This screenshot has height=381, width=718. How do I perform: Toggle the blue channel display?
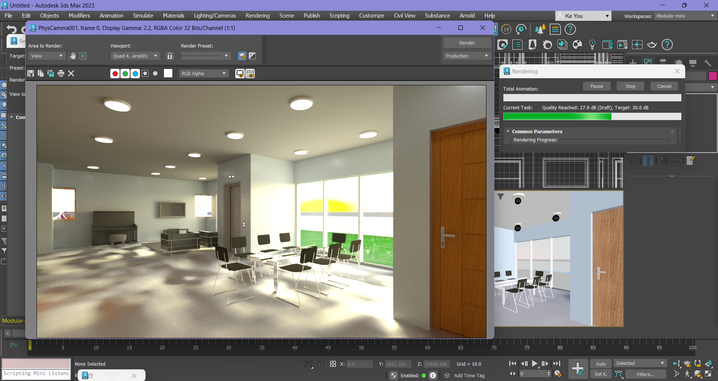point(135,73)
